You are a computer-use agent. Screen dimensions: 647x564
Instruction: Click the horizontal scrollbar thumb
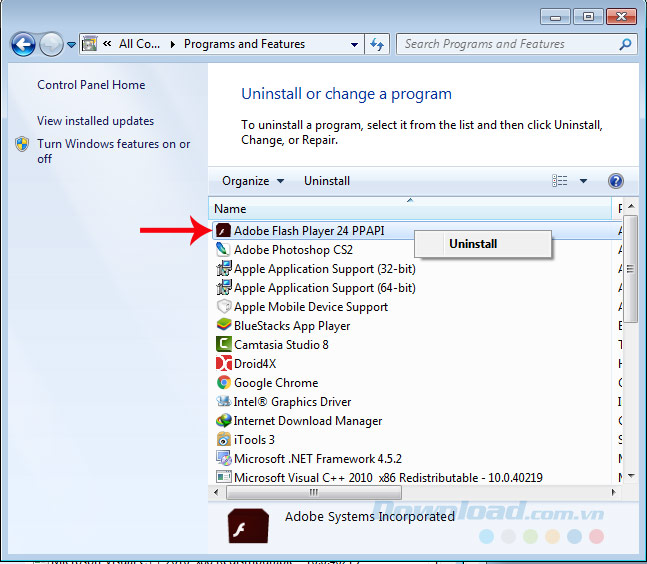[314, 492]
